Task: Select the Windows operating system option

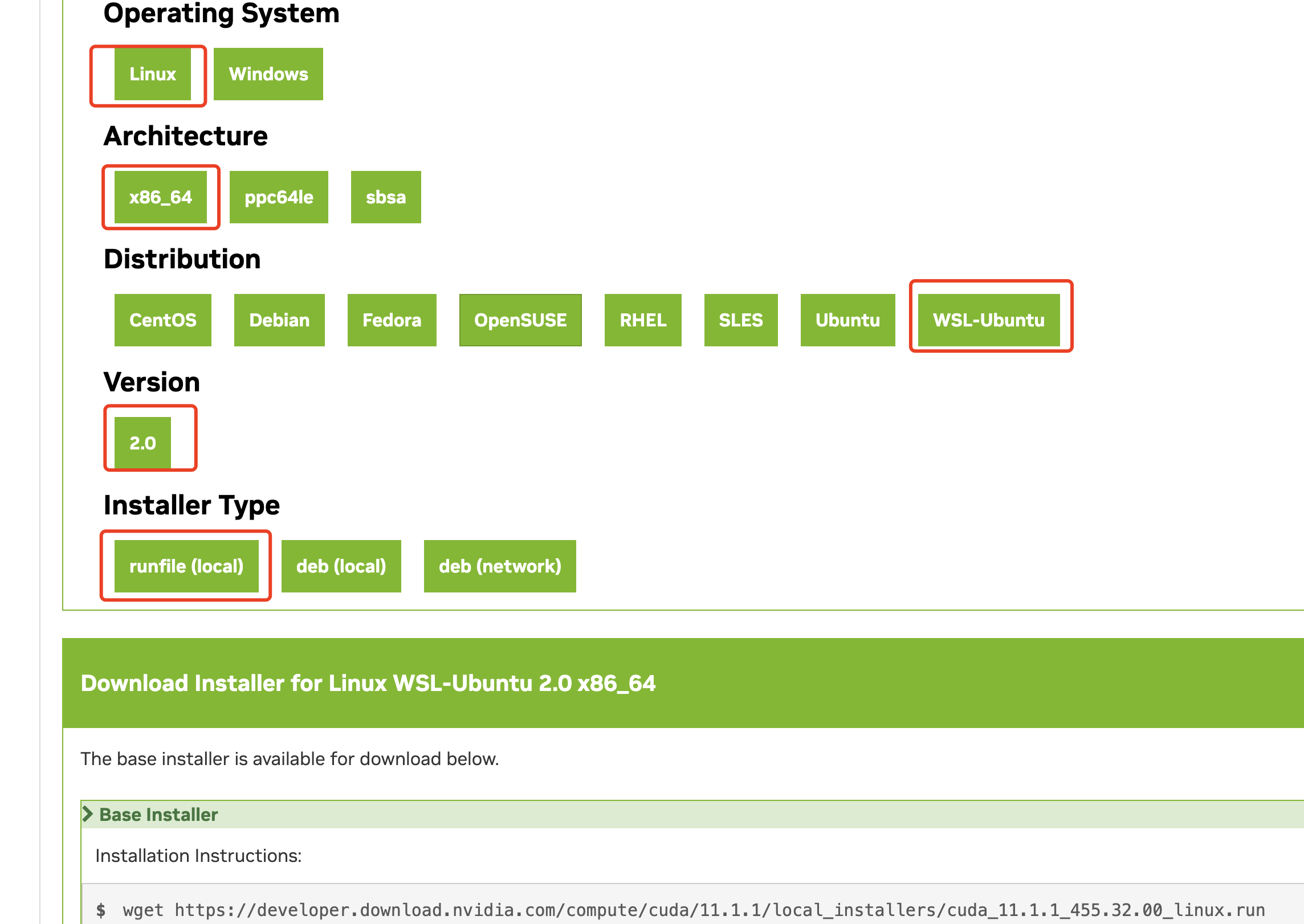Action: 268,73
